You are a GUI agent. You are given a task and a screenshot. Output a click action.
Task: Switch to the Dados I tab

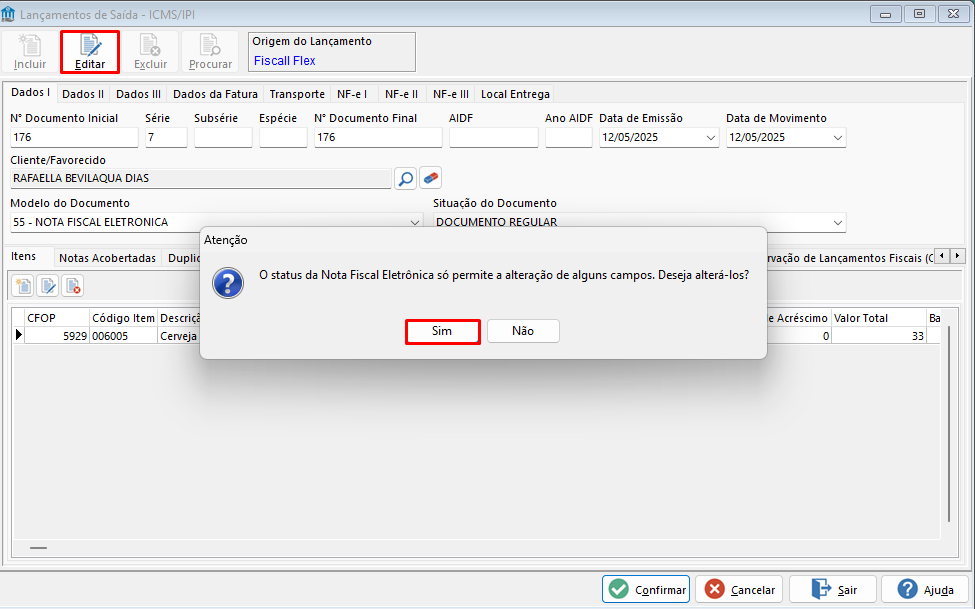(30, 93)
